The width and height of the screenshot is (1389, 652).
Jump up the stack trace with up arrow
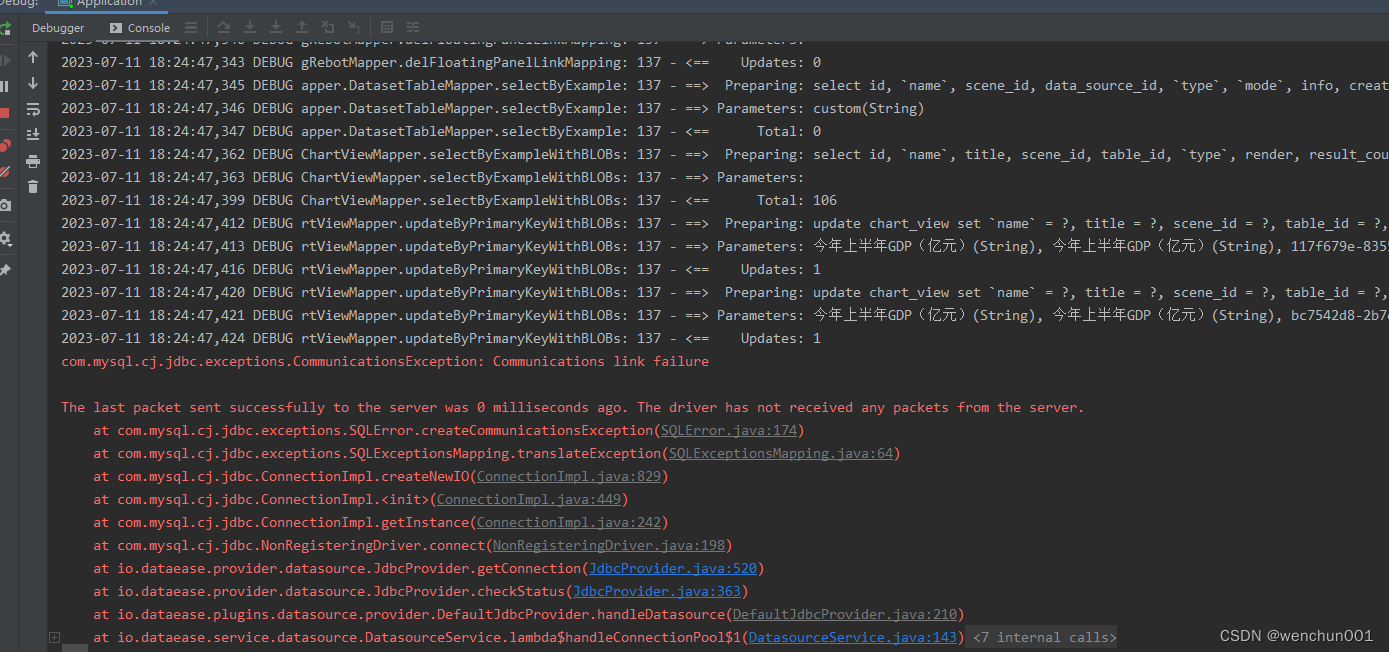pos(33,58)
